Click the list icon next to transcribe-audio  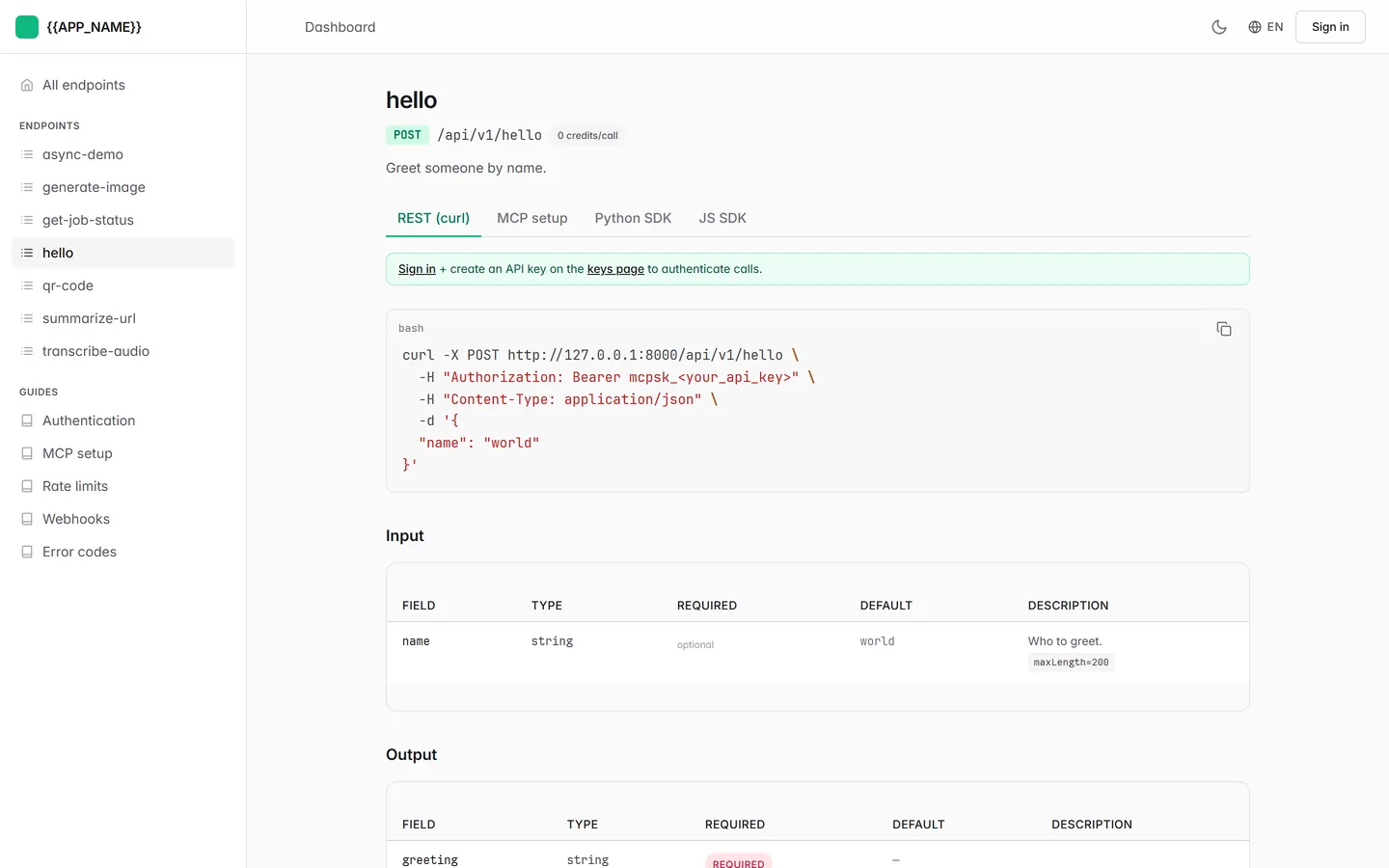27,351
